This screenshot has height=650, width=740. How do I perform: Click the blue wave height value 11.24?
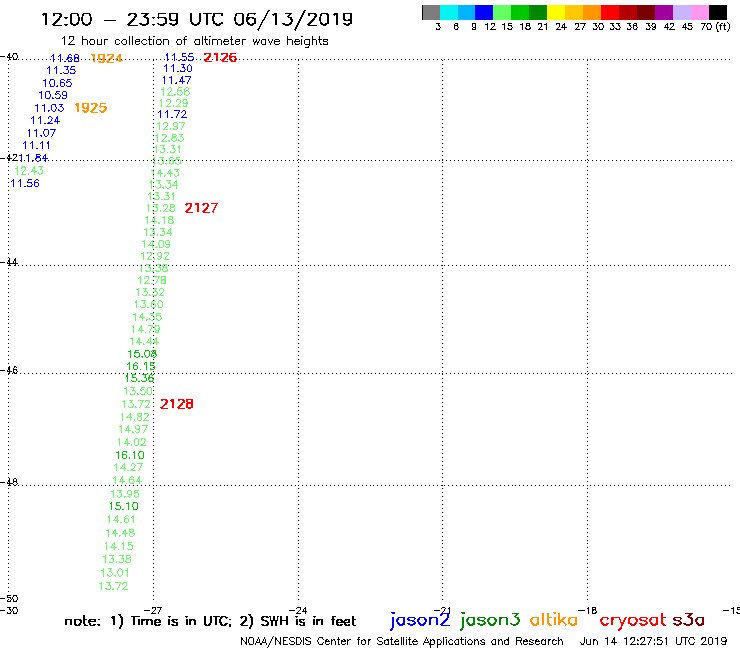(45, 120)
